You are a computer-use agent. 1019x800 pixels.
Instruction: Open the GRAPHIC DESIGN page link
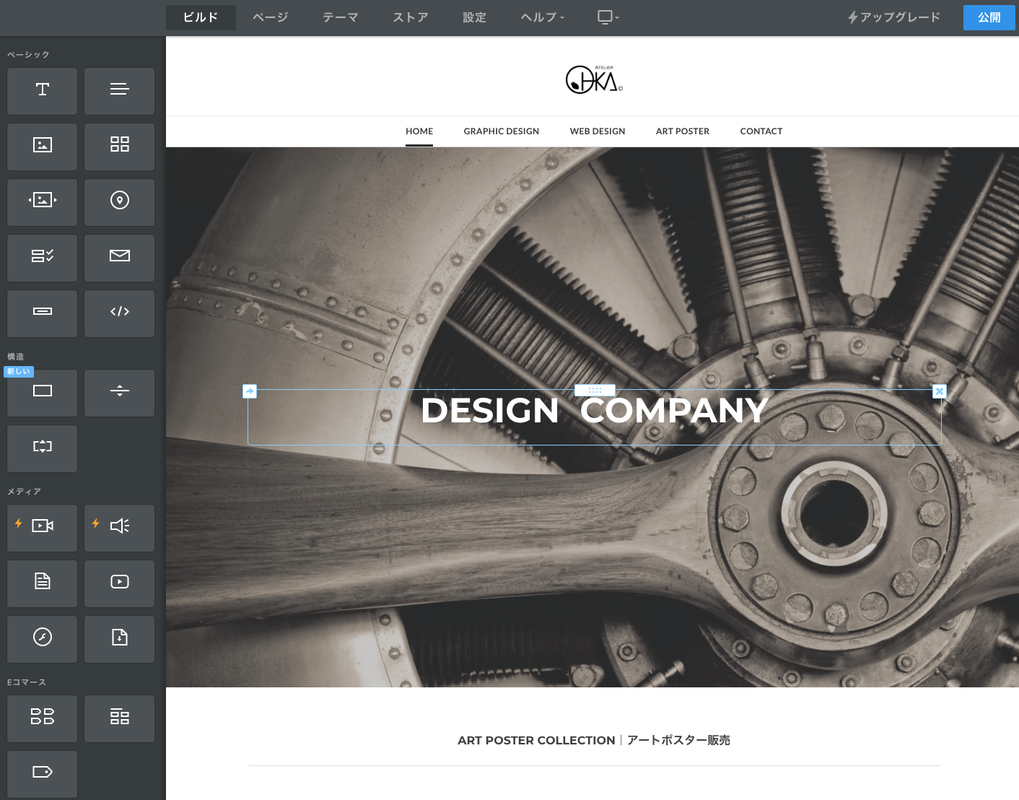coord(502,131)
